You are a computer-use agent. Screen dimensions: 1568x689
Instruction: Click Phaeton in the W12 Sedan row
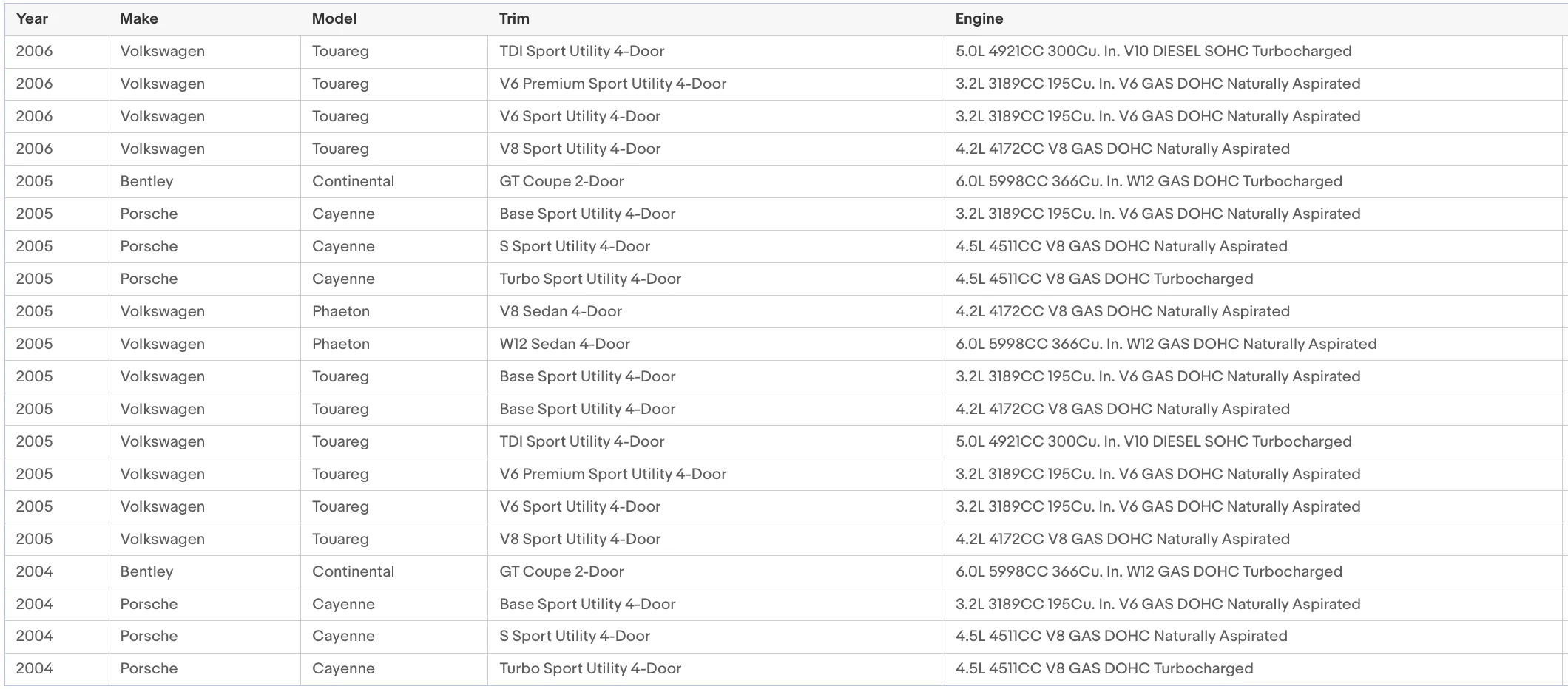[341, 344]
